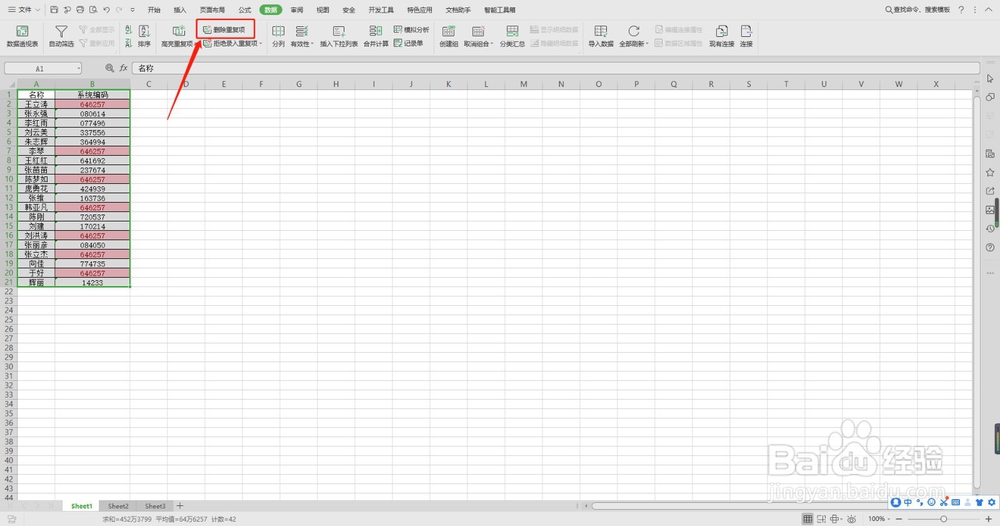The image size is (1000, 526).
Task: Add a new sheet with plus button
Action: point(180,506)
